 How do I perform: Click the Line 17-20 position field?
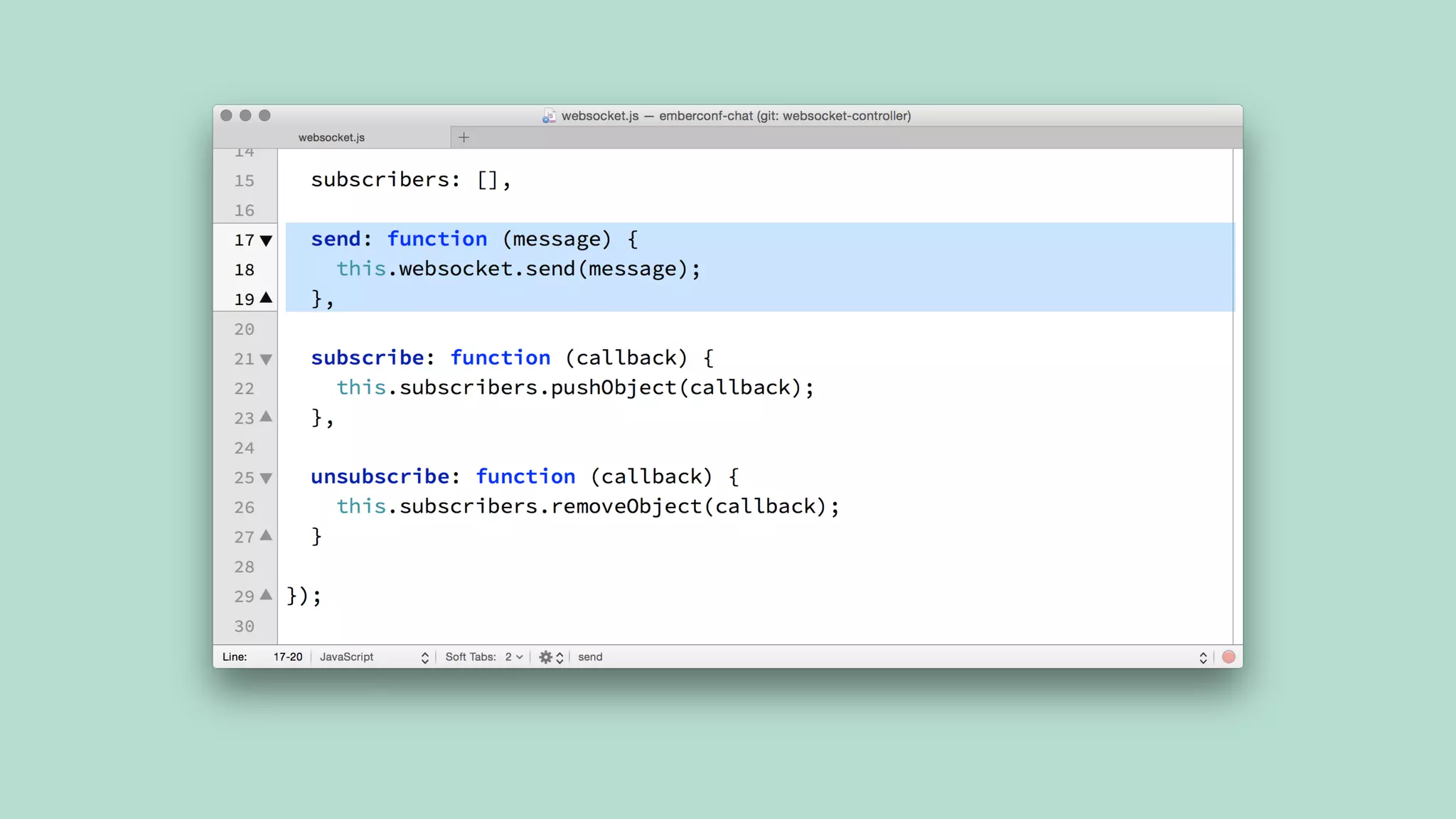(x=287, y=657)
